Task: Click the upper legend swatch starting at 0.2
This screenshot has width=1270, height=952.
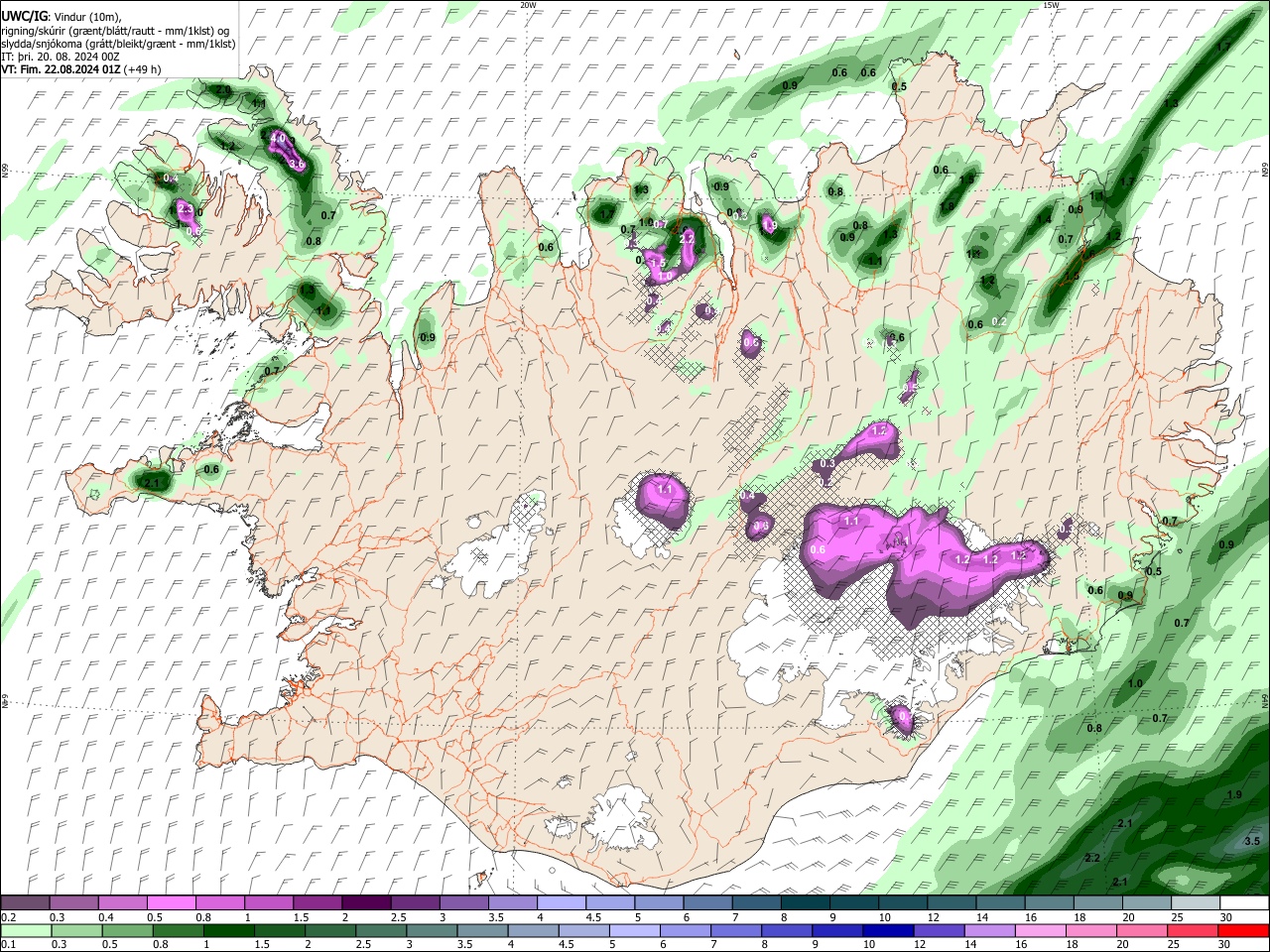Action: click(x=25, y=903)
